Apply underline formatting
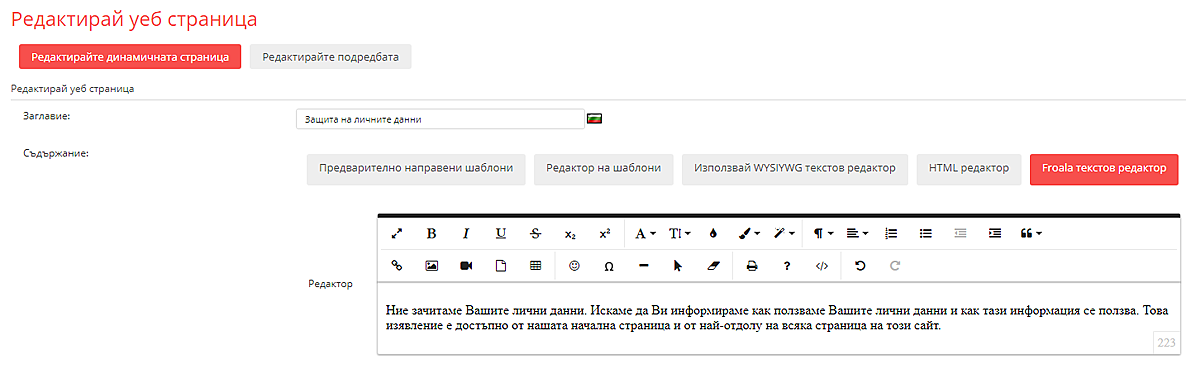This screenshot has height=383, width=1186. point(501,234)
